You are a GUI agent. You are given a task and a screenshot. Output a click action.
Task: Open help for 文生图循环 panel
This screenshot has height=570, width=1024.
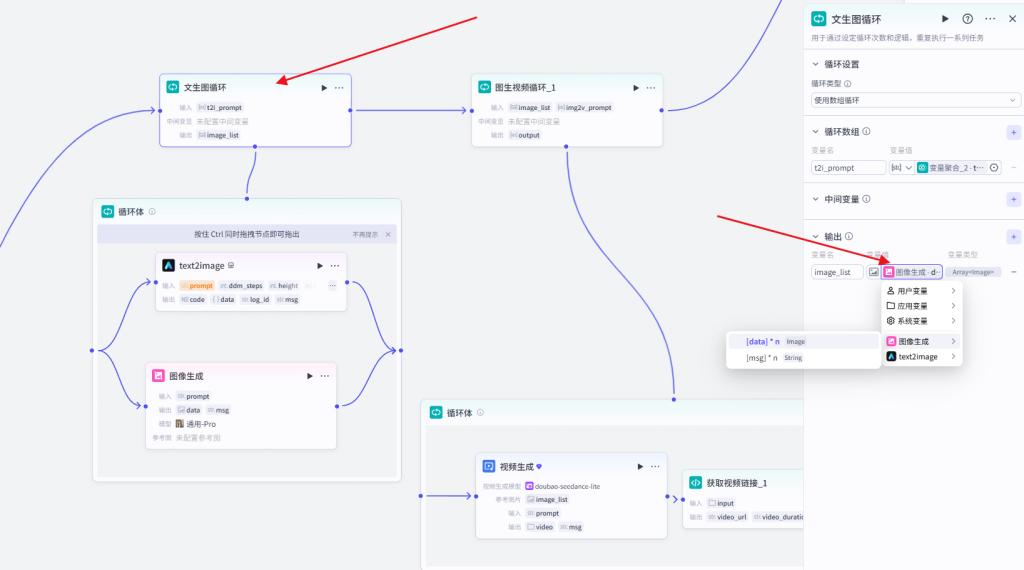(x=968, y=19)
